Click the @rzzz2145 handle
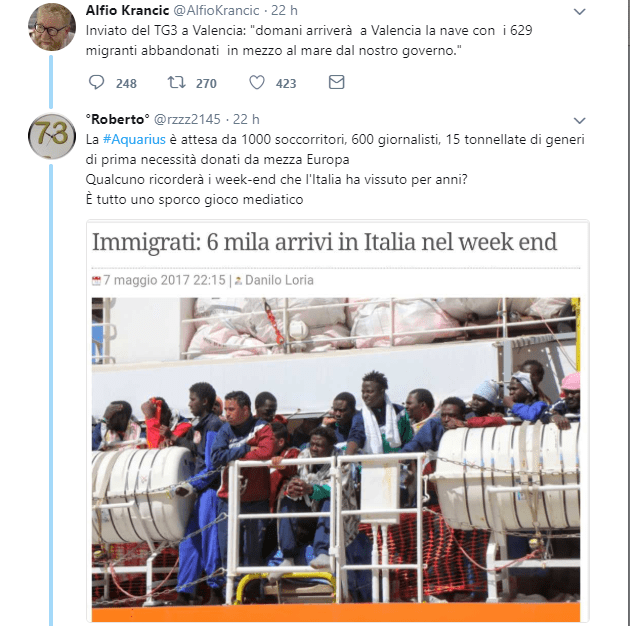Viewport: 630px width, 626px height. tap(187, 119)
